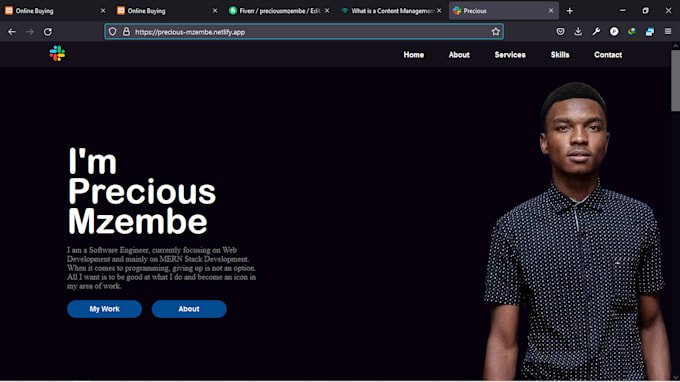Minimize the browser window
Image resolution: width=680 pixels, height=382 pixels.
pos(623,10)
